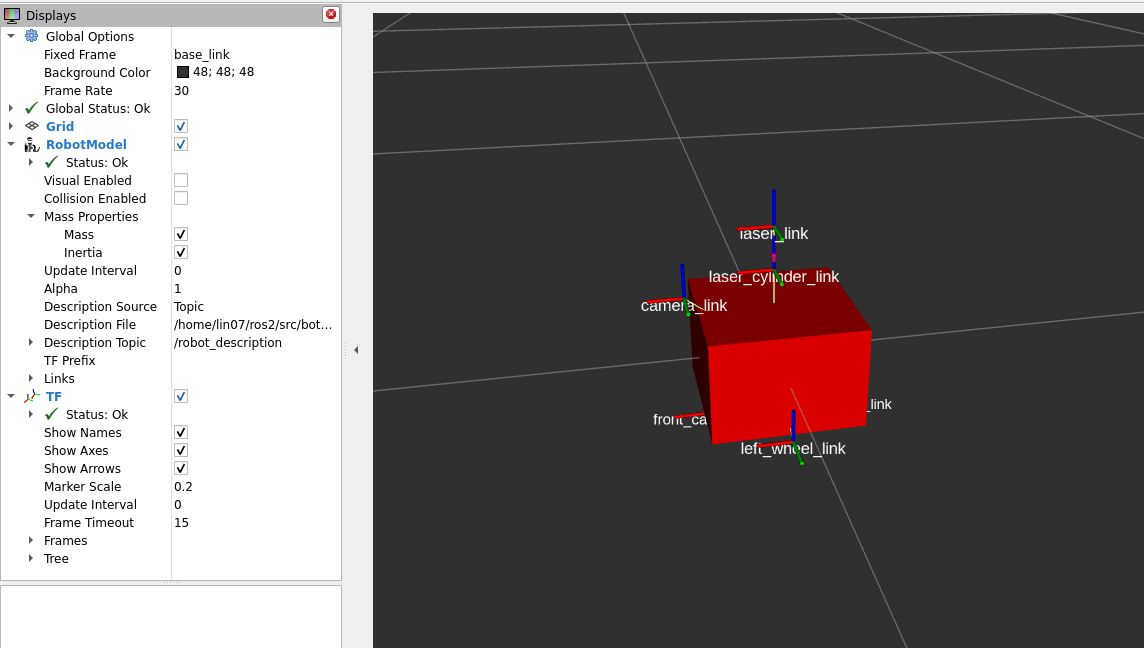The height and width of the screenshot is (648, 1144).
Task: Uncheck Show Axes checkbox
Action: [x=181, y=450]
